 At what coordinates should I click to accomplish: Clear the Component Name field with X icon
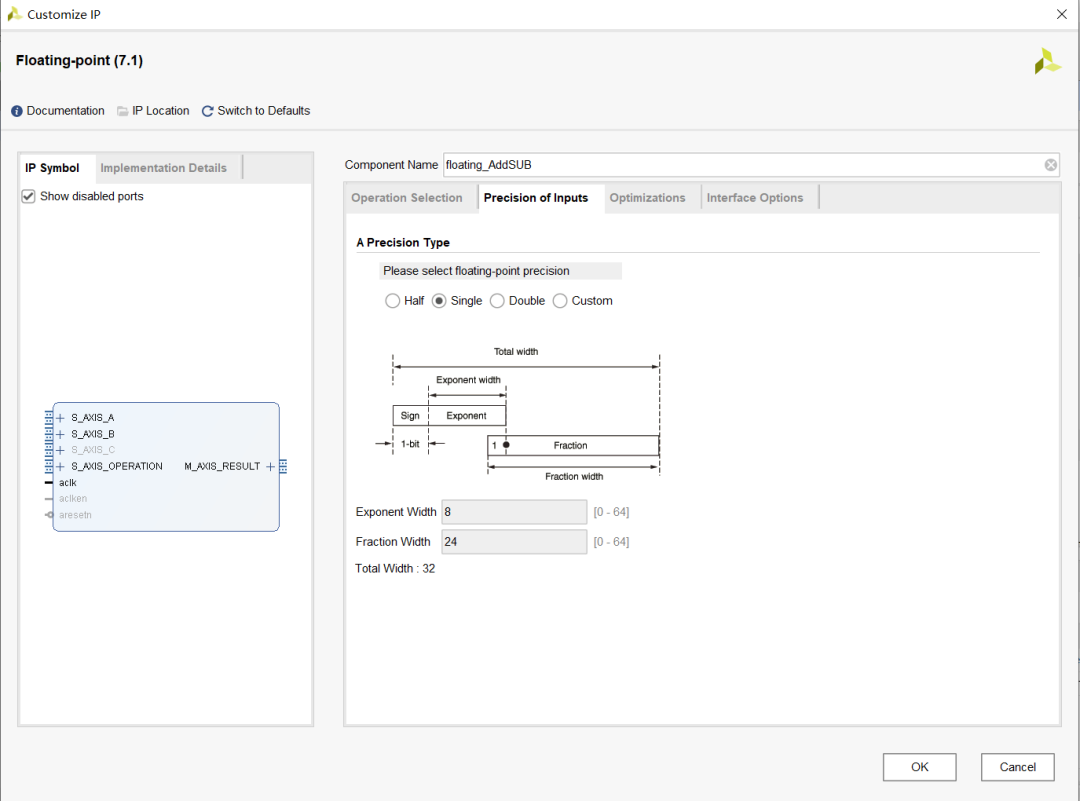click(1051, 165)
